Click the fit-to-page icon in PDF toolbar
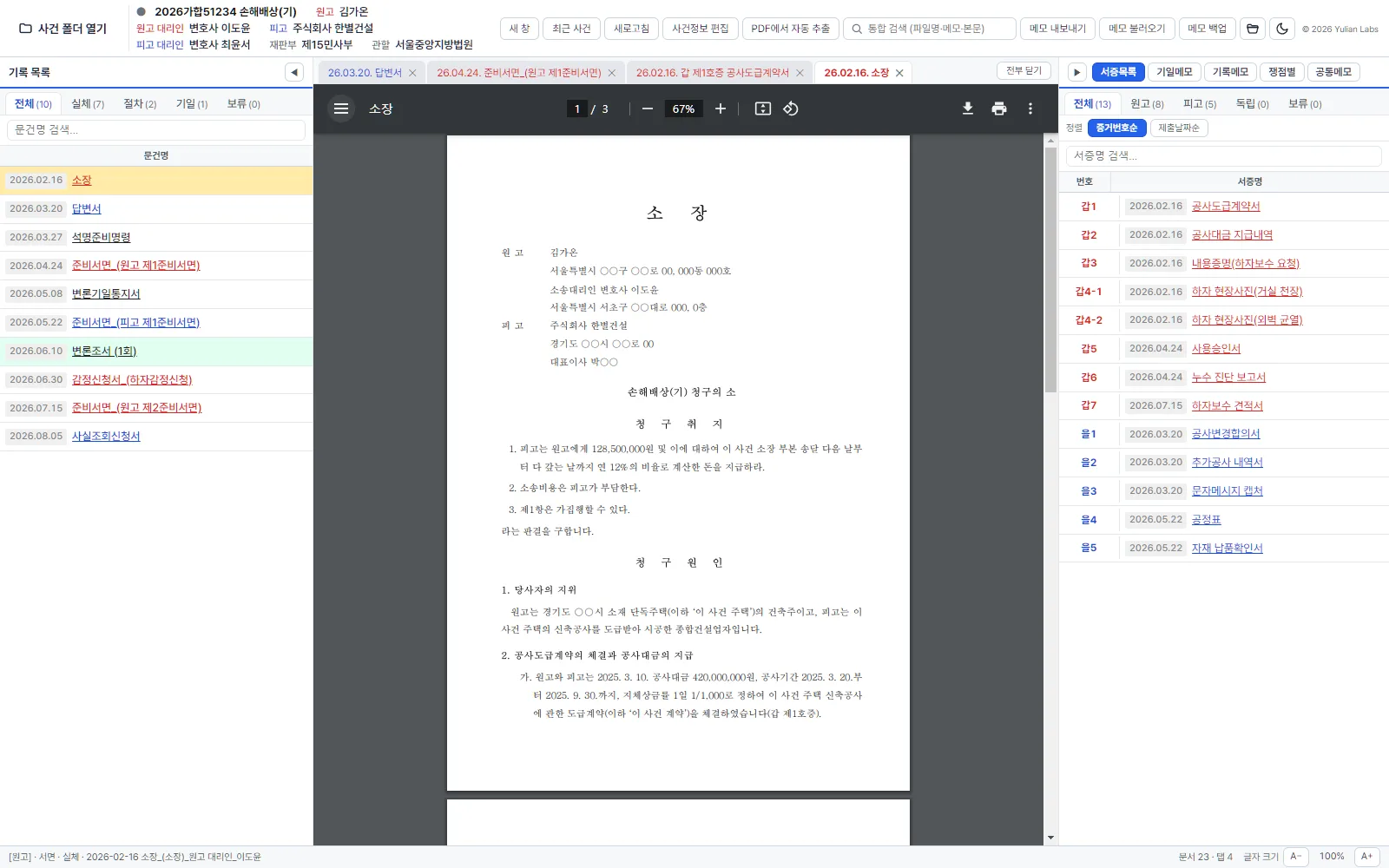1389x868 pixels. point(763,108)
